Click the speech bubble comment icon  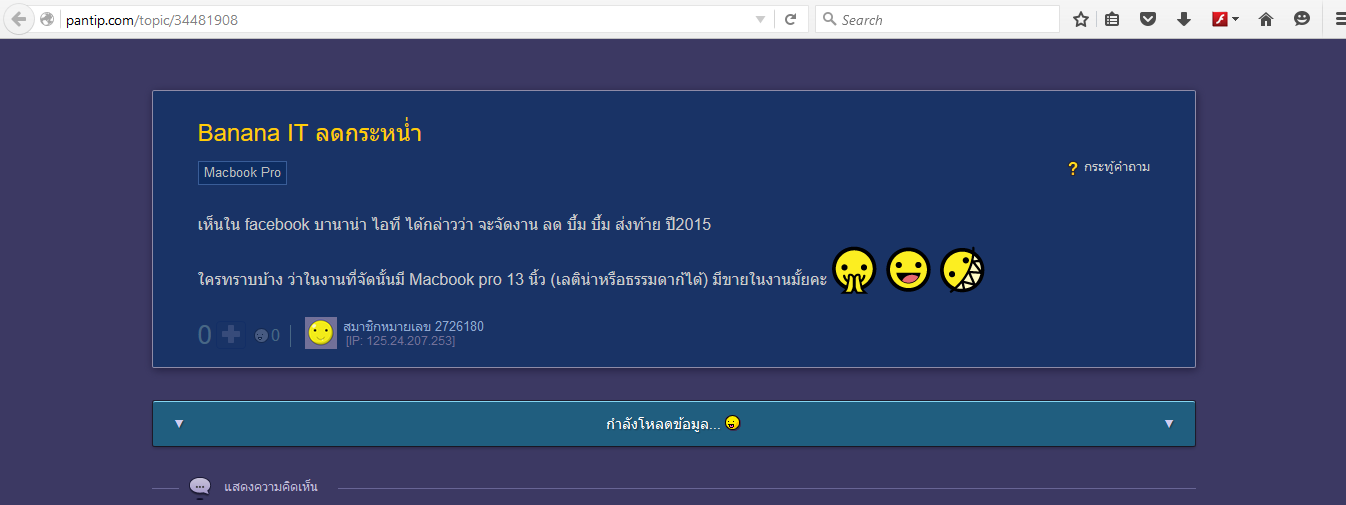(200, 487)
